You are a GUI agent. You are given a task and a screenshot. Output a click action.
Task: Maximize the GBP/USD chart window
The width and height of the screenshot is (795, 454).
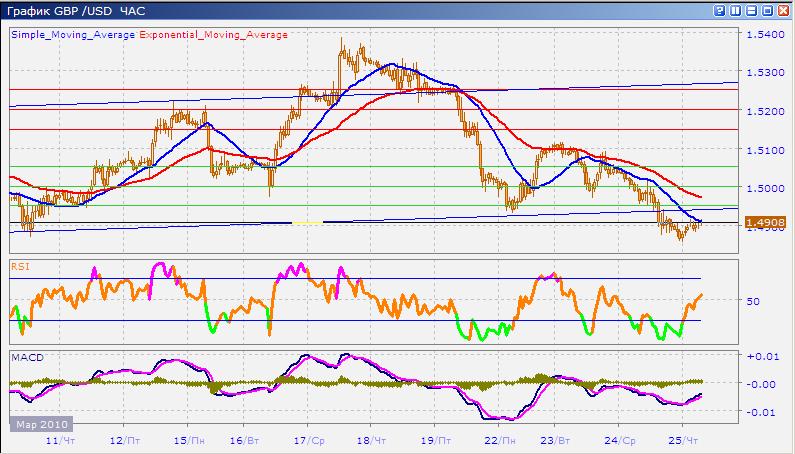coord(768,11)
